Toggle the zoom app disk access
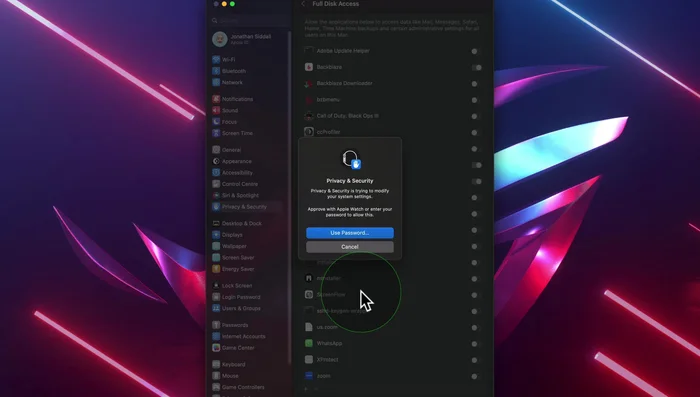The width and height of the screenshot is (700, 397). coord(476,376)
